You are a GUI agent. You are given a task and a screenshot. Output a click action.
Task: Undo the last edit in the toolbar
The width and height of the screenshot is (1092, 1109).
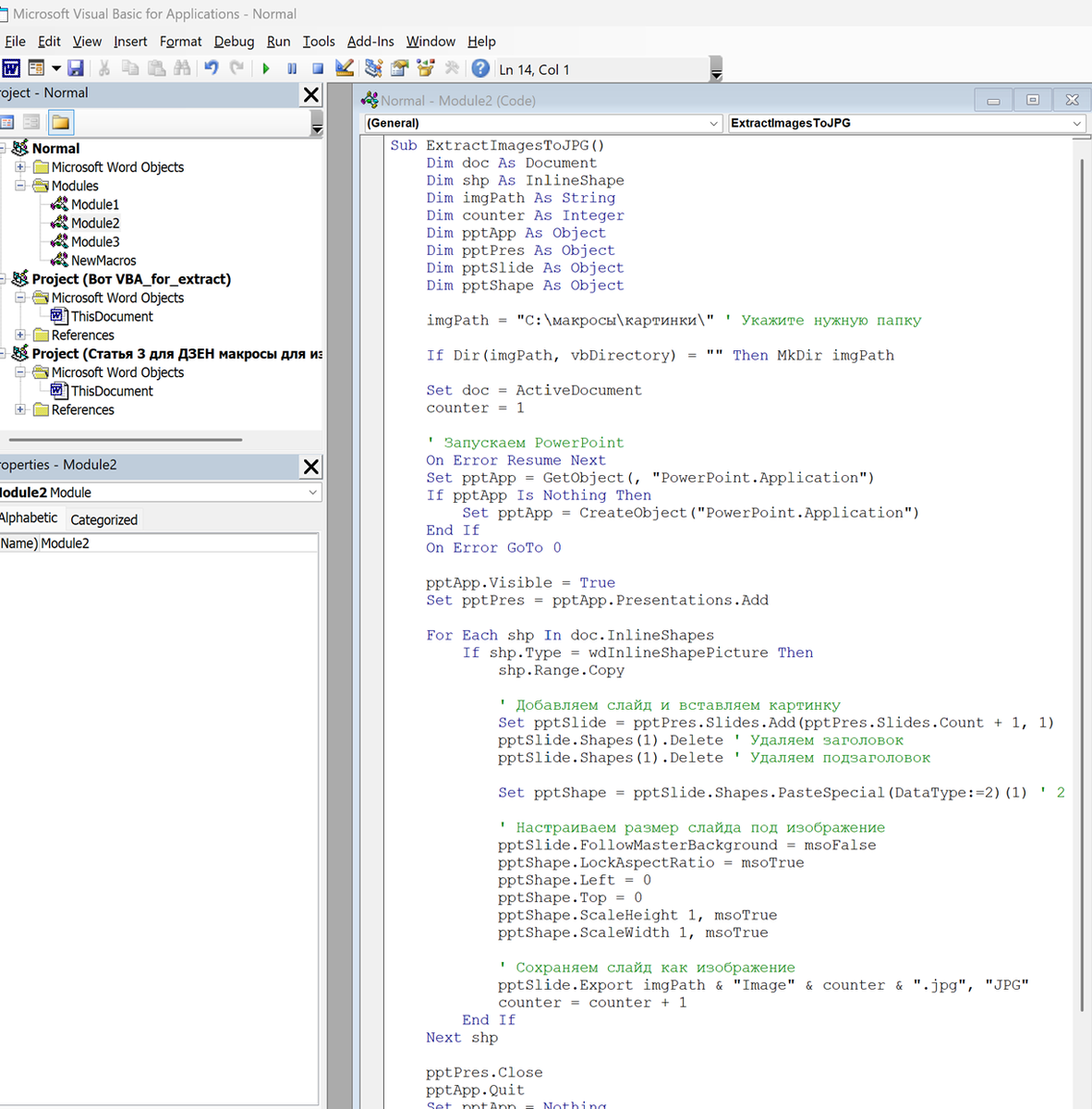(212, 68)
